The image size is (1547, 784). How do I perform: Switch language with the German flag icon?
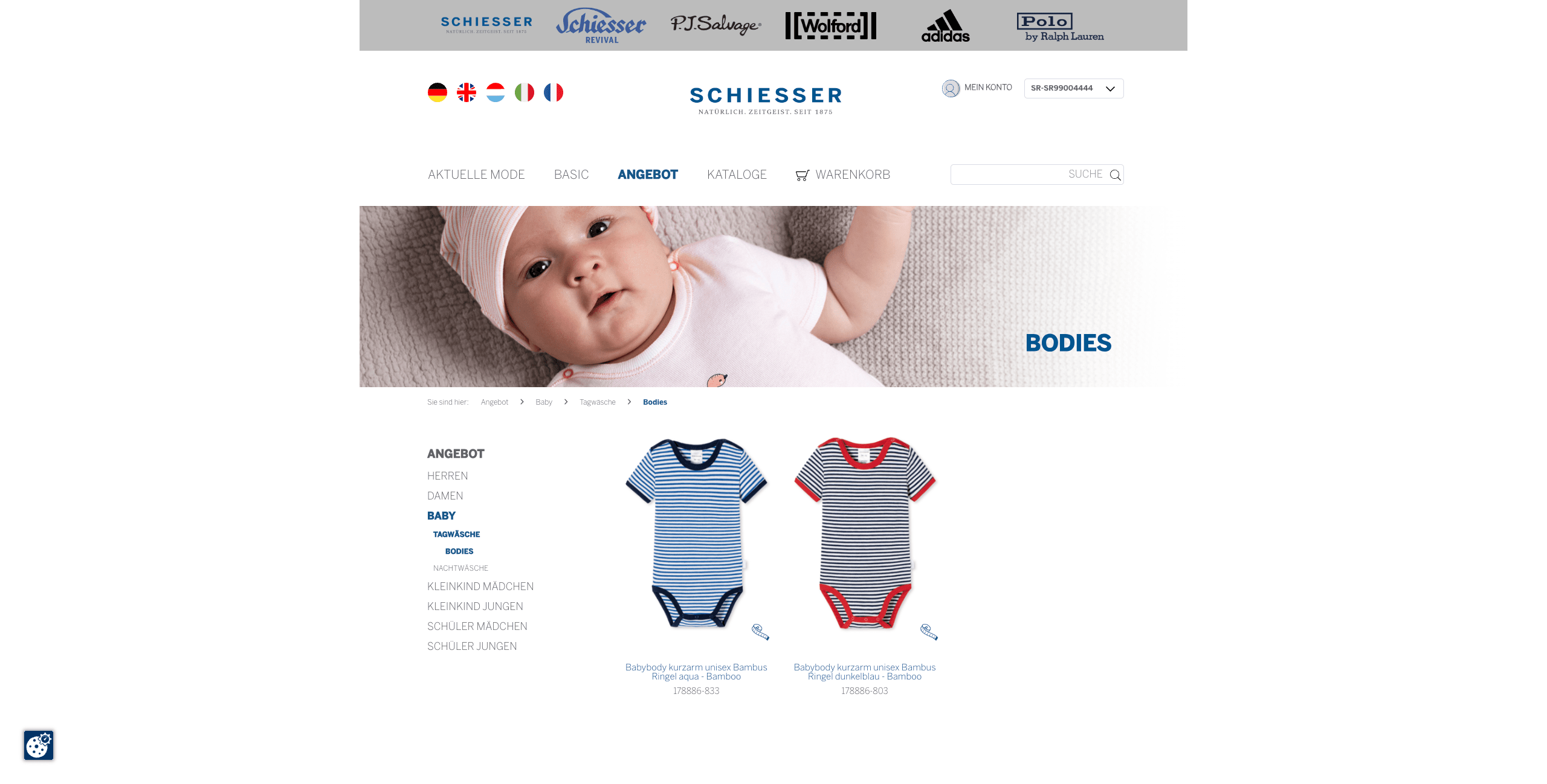(x=437, y=92)
